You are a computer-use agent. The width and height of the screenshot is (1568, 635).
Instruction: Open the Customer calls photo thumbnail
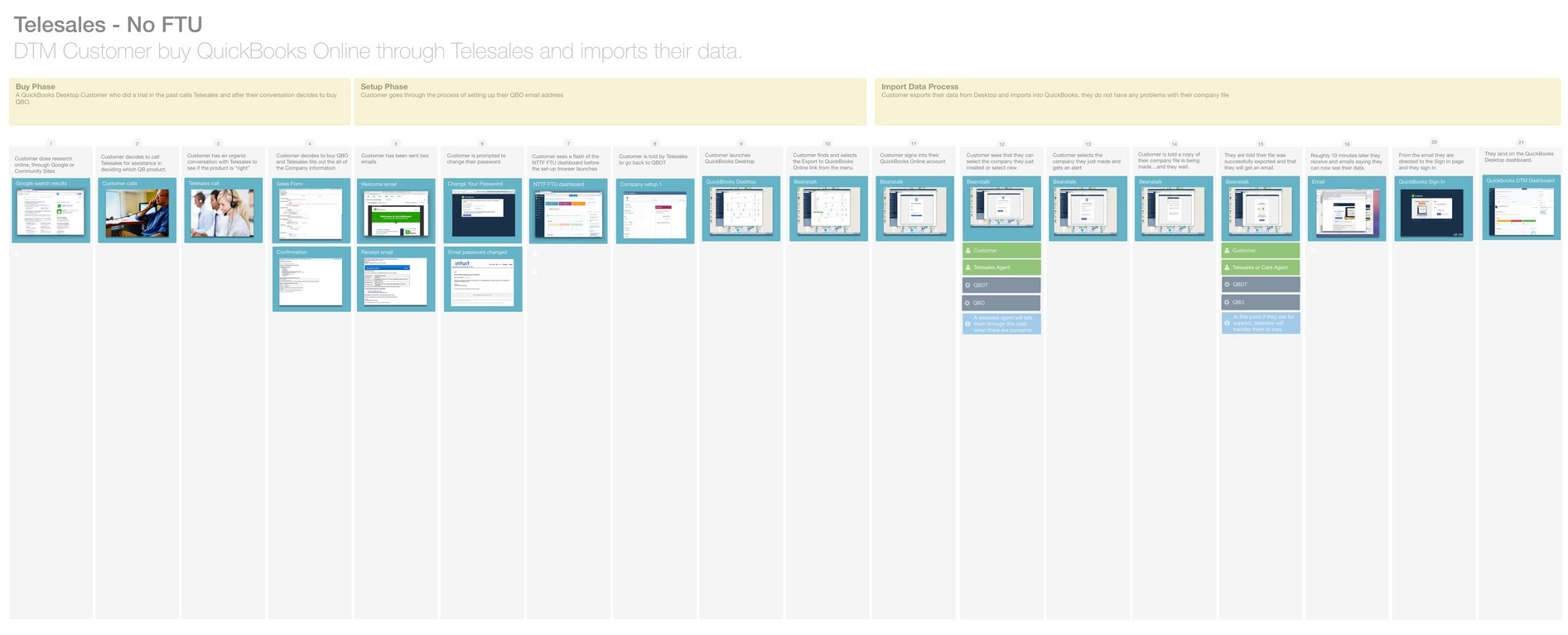138,213
